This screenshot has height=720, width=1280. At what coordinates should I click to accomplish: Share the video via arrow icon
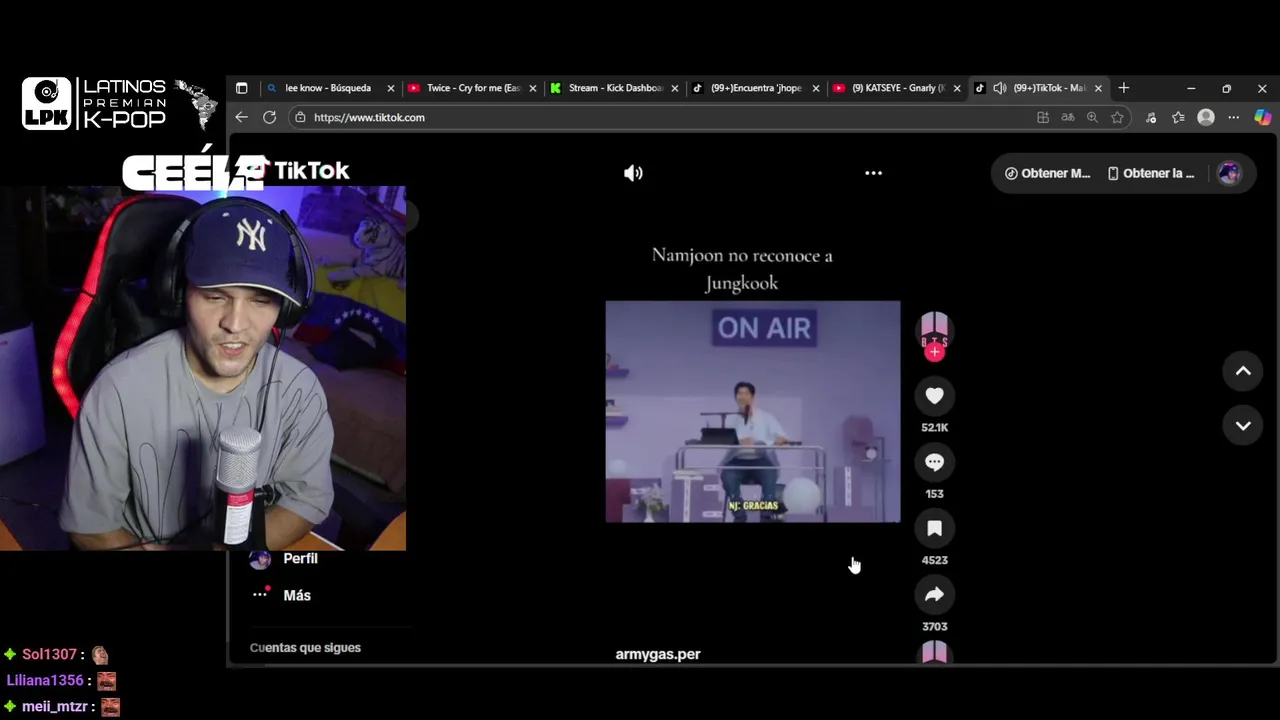[x=934, y=594]
